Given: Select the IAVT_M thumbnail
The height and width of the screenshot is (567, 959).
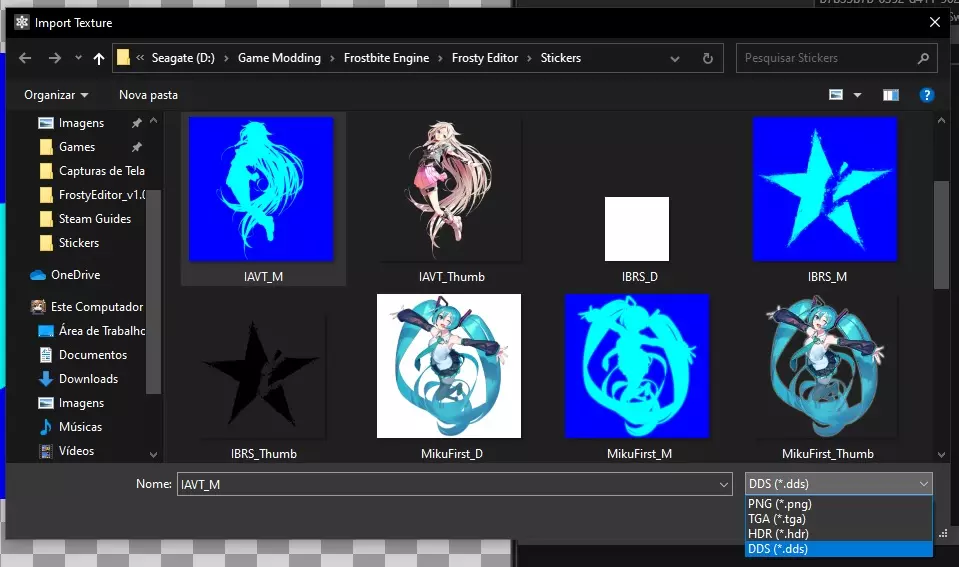Looking at the screenshot, I should 263,199.
